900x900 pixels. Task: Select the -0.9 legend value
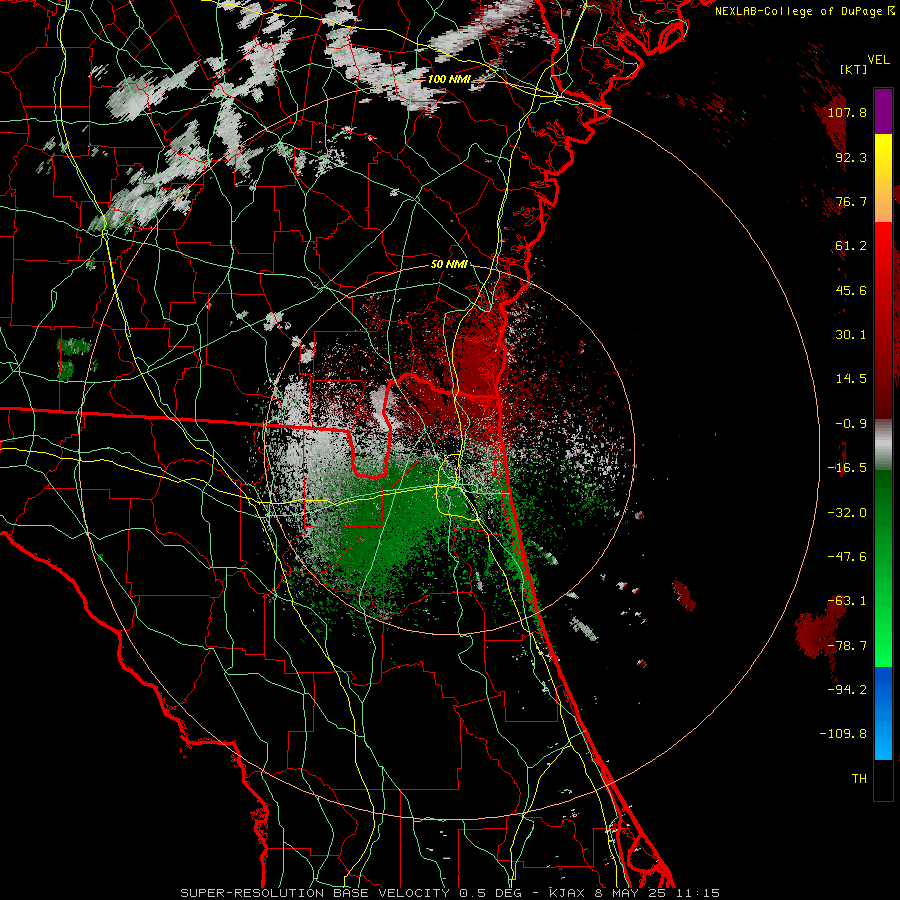click(x=851, y=424)
